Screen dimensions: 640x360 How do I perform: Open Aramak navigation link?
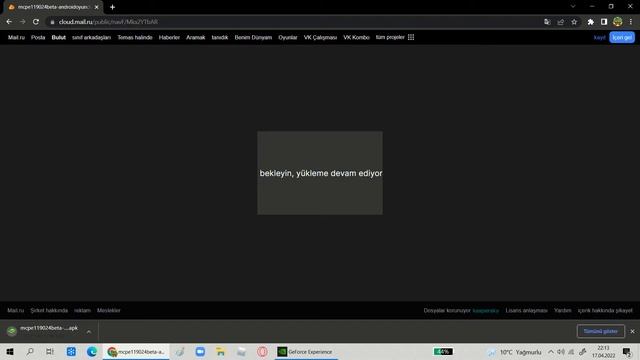(196, 37)
